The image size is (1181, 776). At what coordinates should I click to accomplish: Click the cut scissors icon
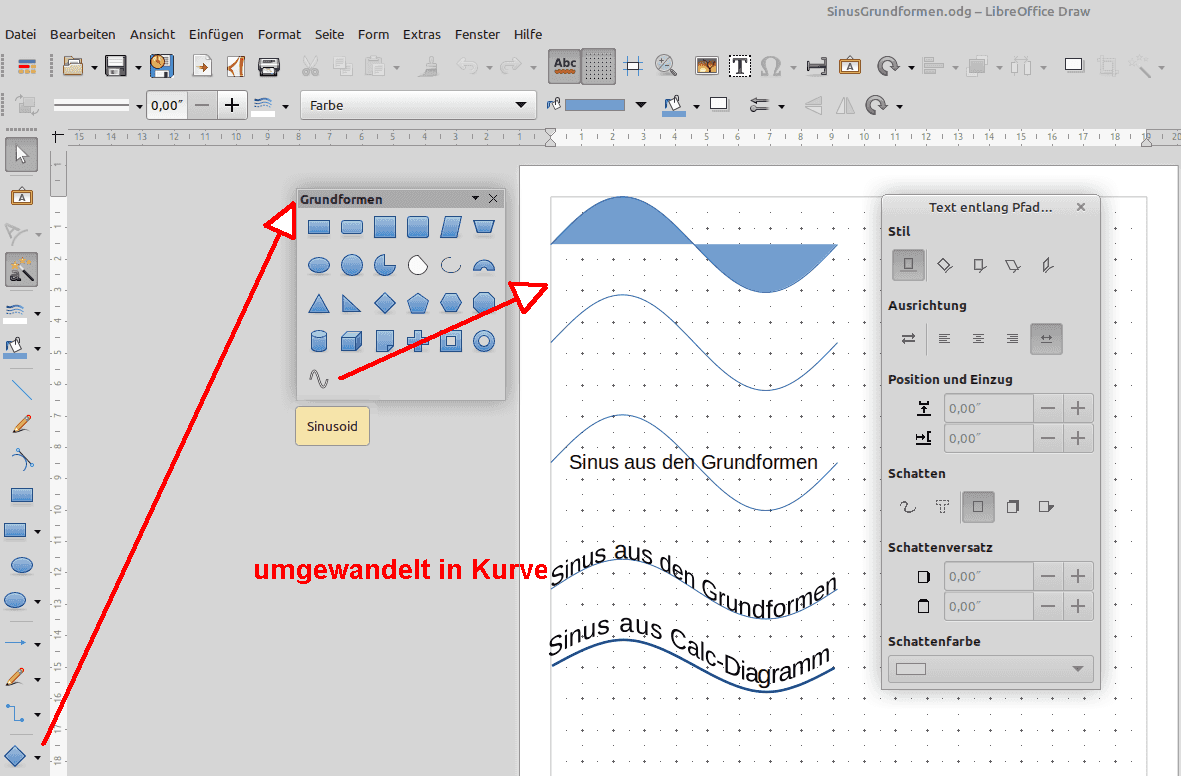click(x=310, y=66)
